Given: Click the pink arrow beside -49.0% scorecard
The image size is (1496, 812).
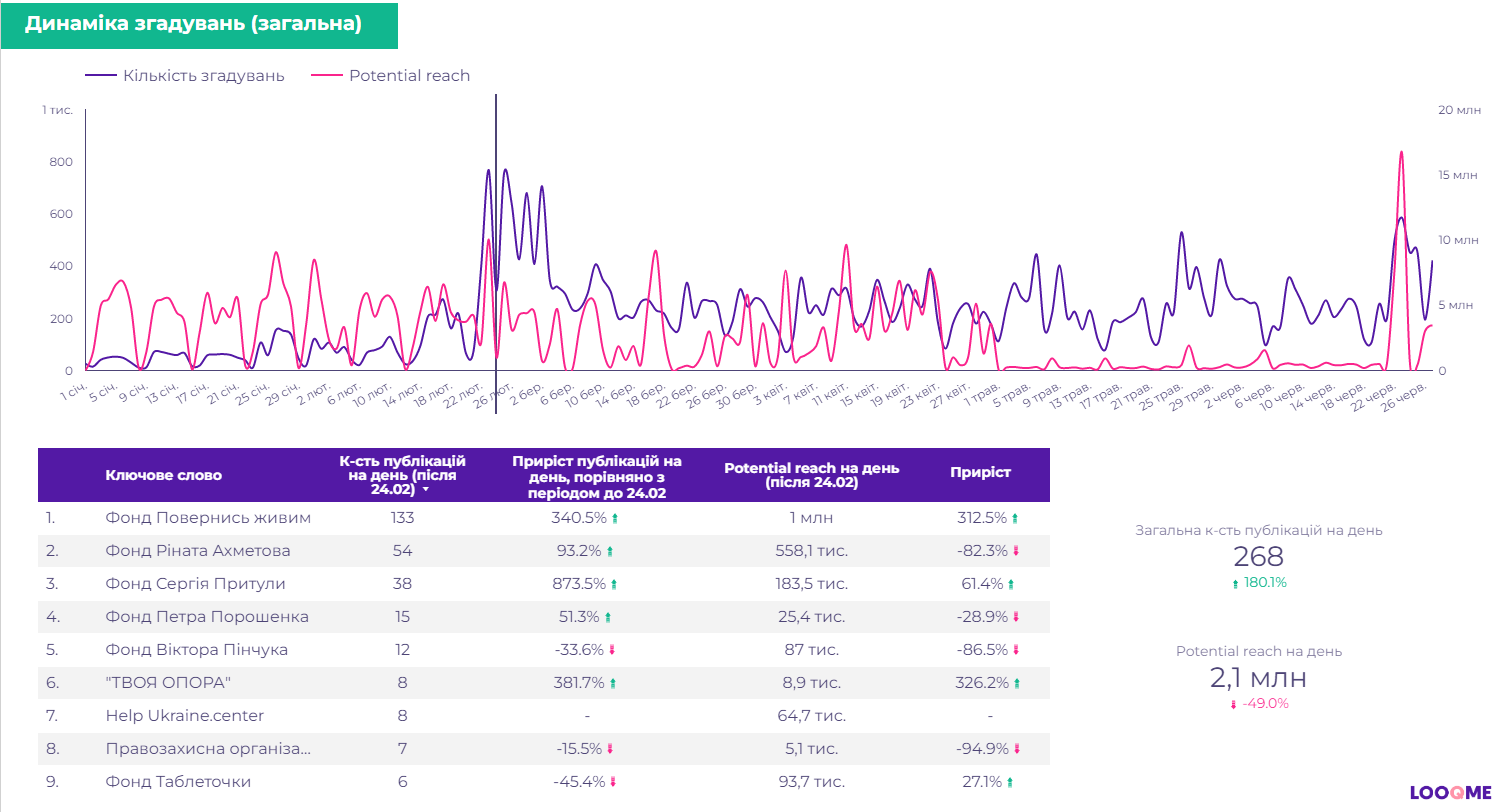Looking at the screenshot, I should (1233, 704).
